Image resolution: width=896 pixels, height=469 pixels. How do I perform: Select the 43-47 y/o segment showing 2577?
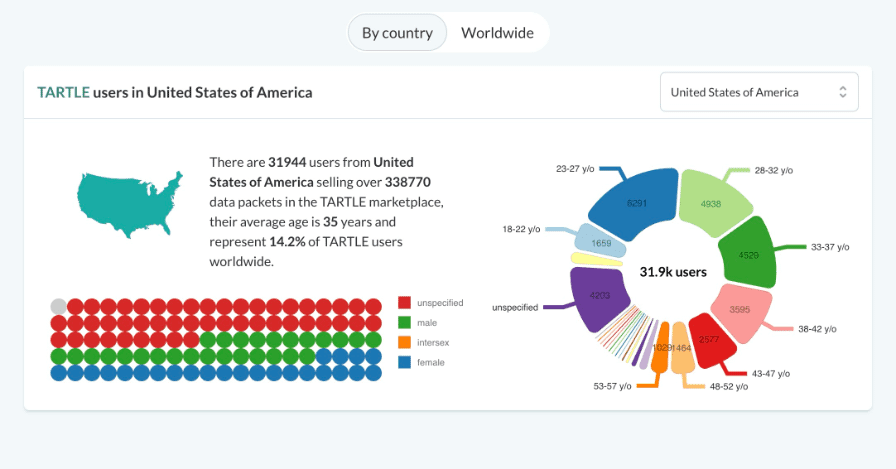[709, 341]
